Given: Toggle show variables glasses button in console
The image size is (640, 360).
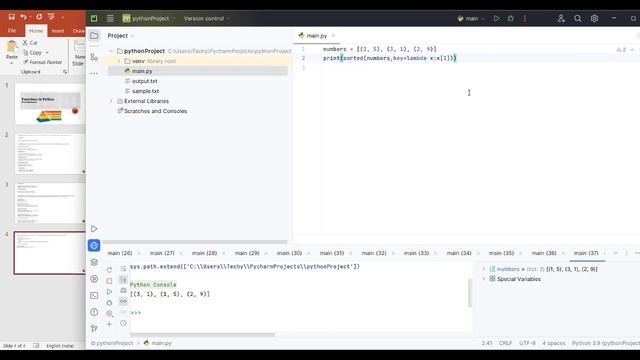Looking at the screenshot, I should coord(123,301).
